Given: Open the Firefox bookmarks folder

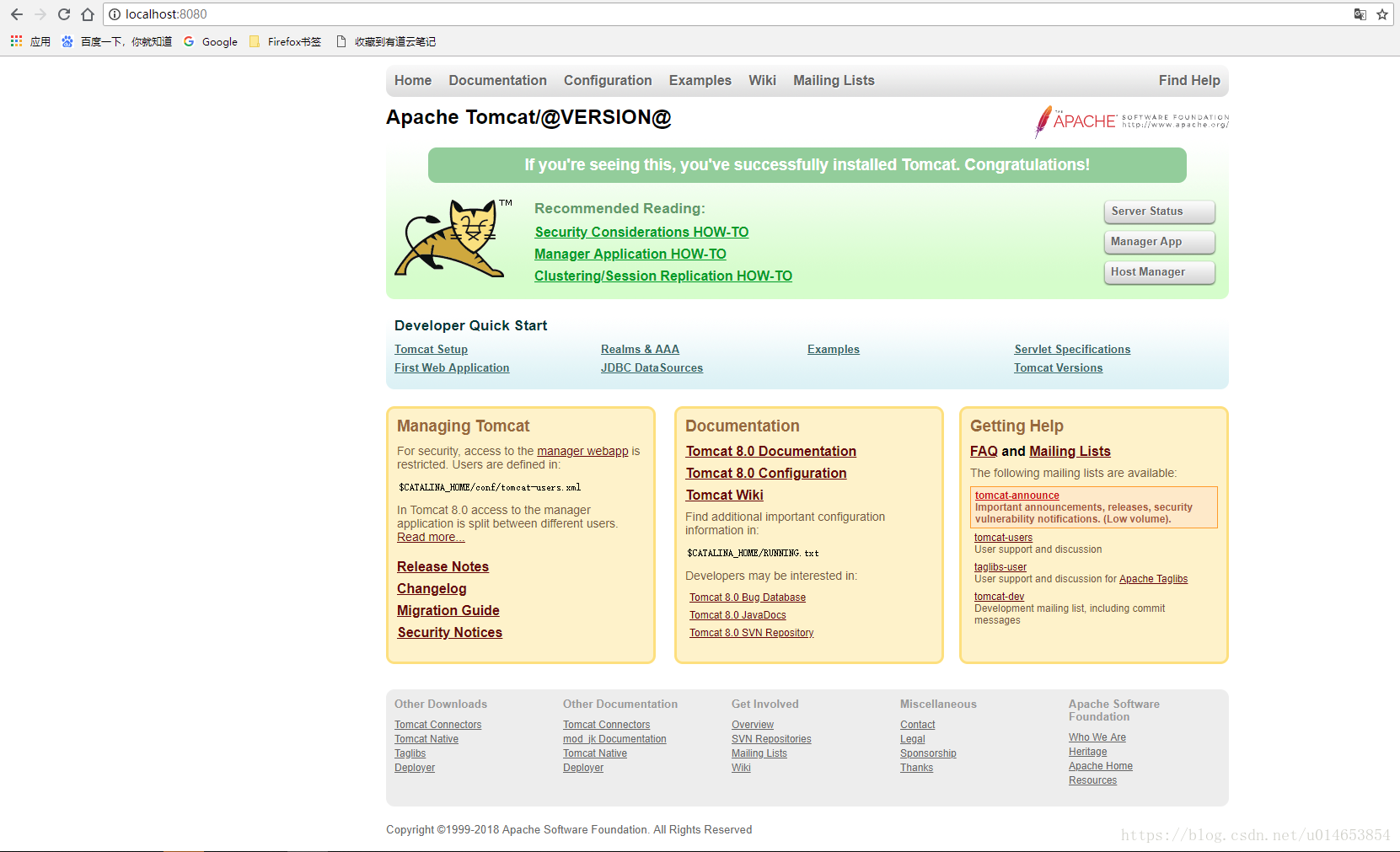Looking at the screenshot, I should coord(285,41).
